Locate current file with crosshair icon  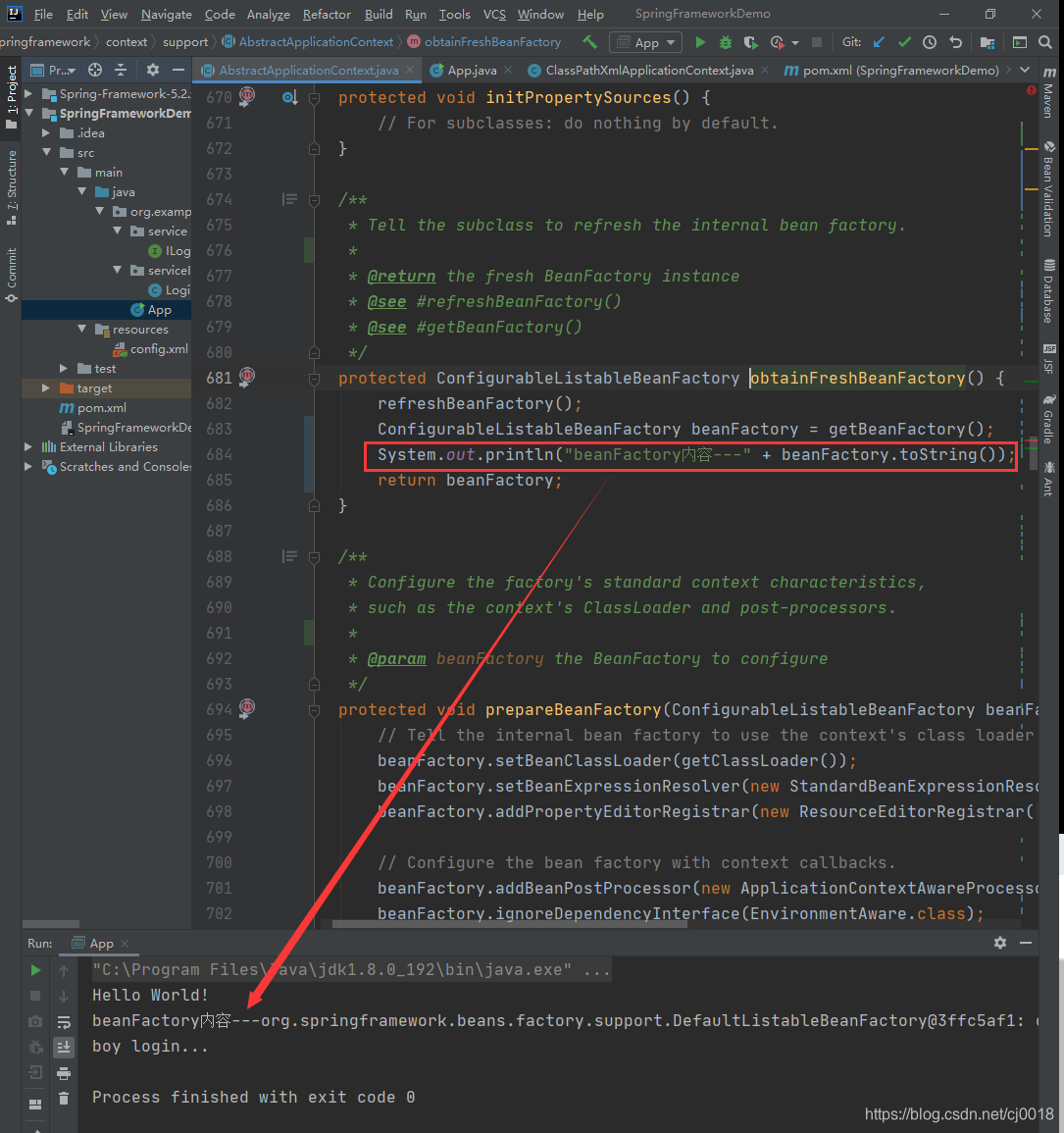(x=94, y=70)
